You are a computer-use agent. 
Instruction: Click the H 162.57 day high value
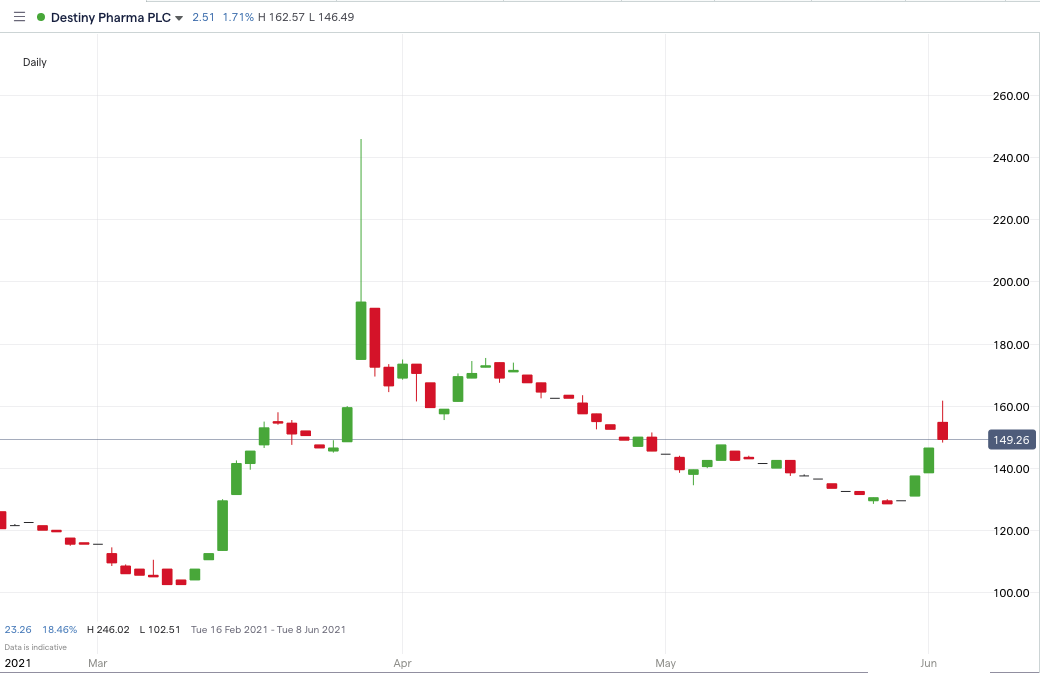pyautogui.click(x=281, y=17)
